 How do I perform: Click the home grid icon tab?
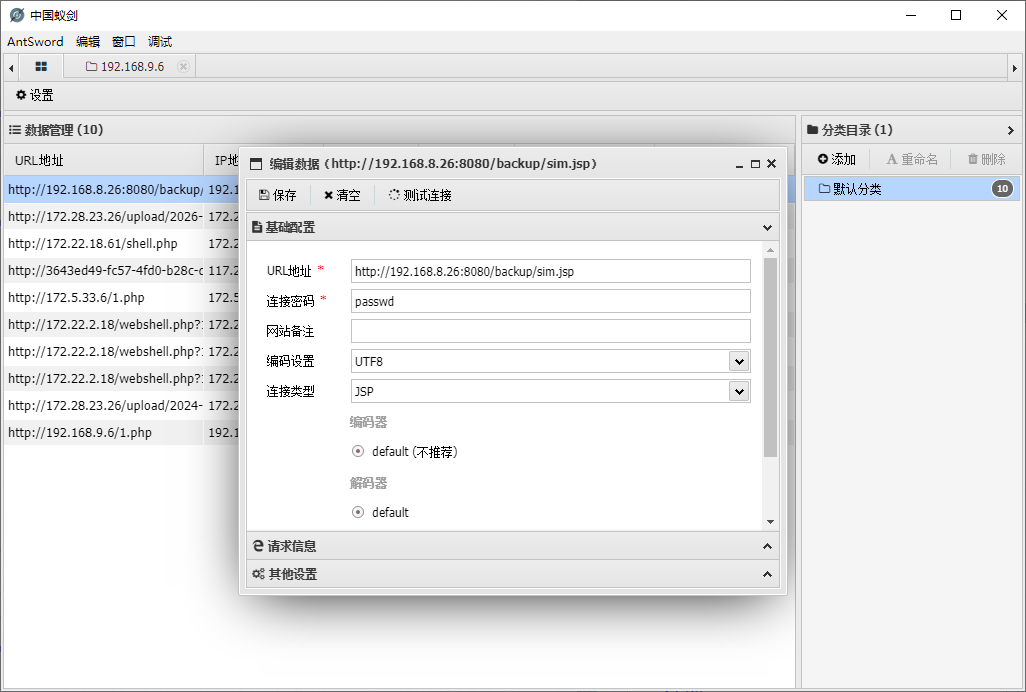click(x=41, y=67)
